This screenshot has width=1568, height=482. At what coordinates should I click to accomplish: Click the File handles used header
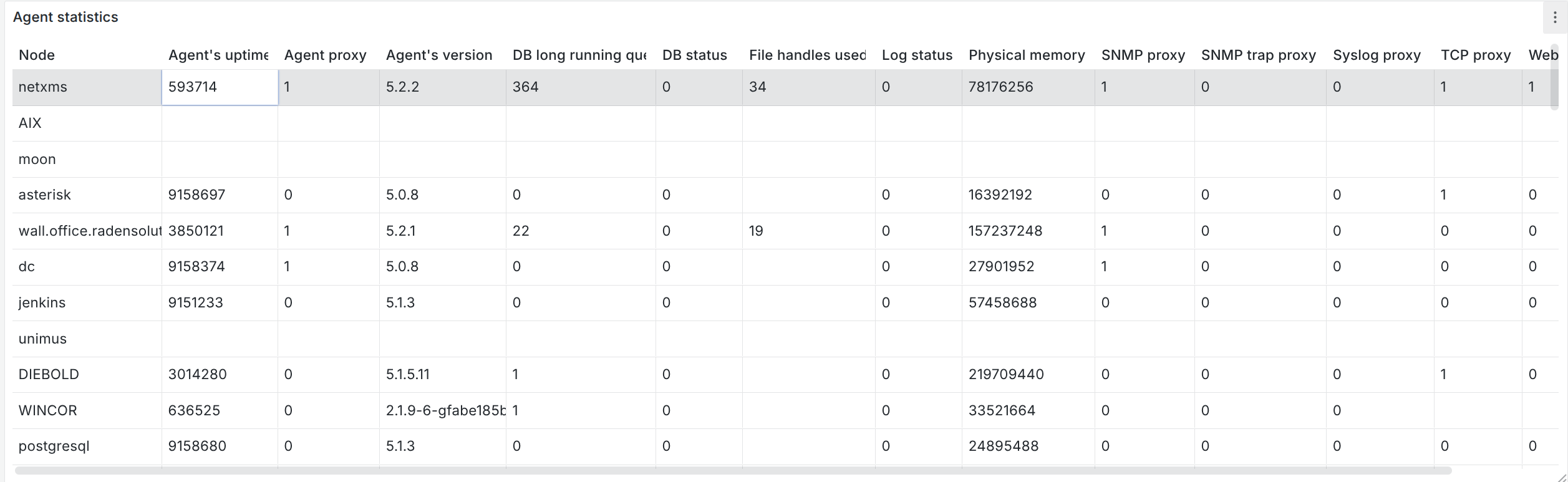pos(807,55)
